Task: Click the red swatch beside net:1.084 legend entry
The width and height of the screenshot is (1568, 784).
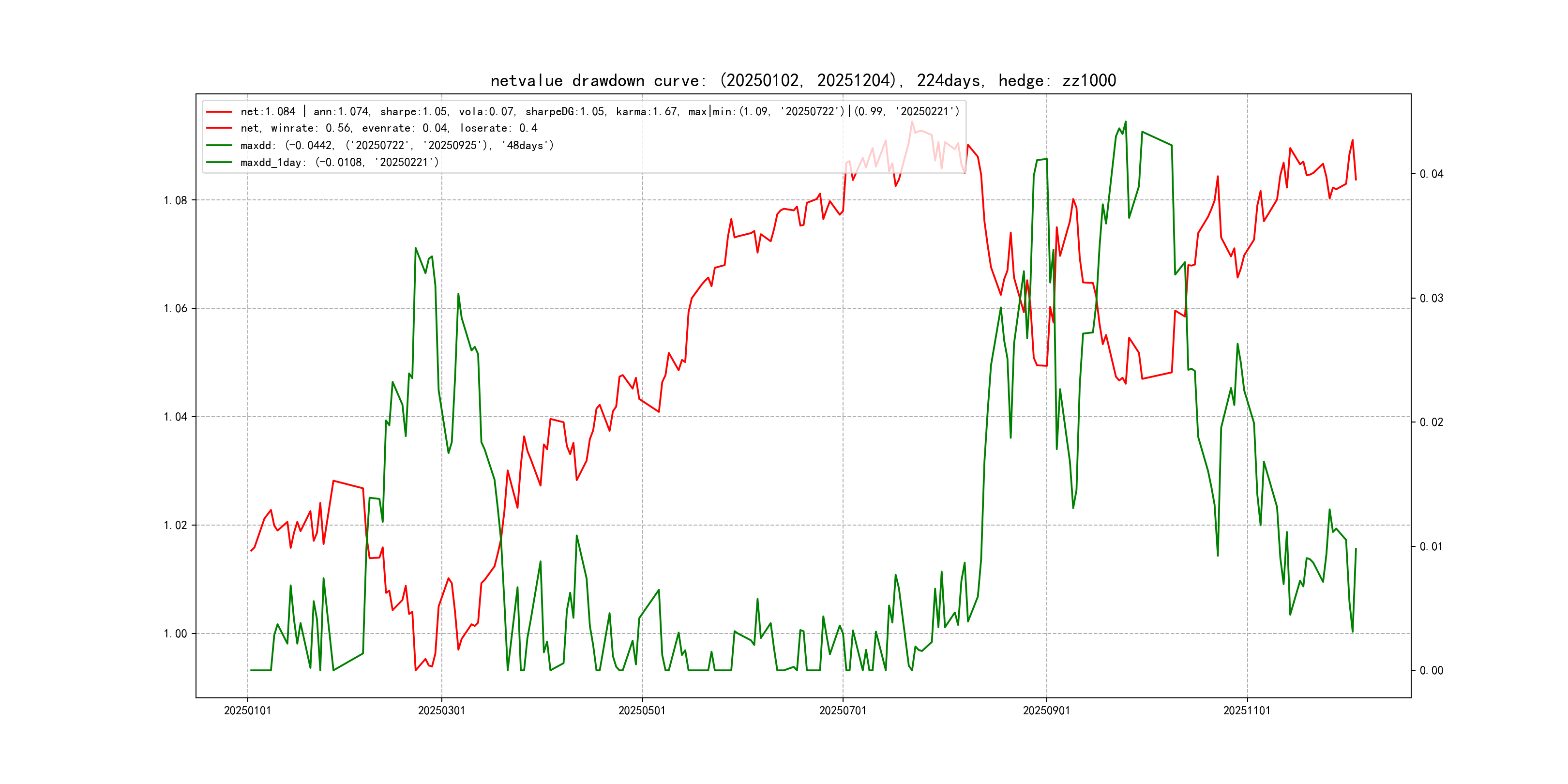Action: coord(219,111)
